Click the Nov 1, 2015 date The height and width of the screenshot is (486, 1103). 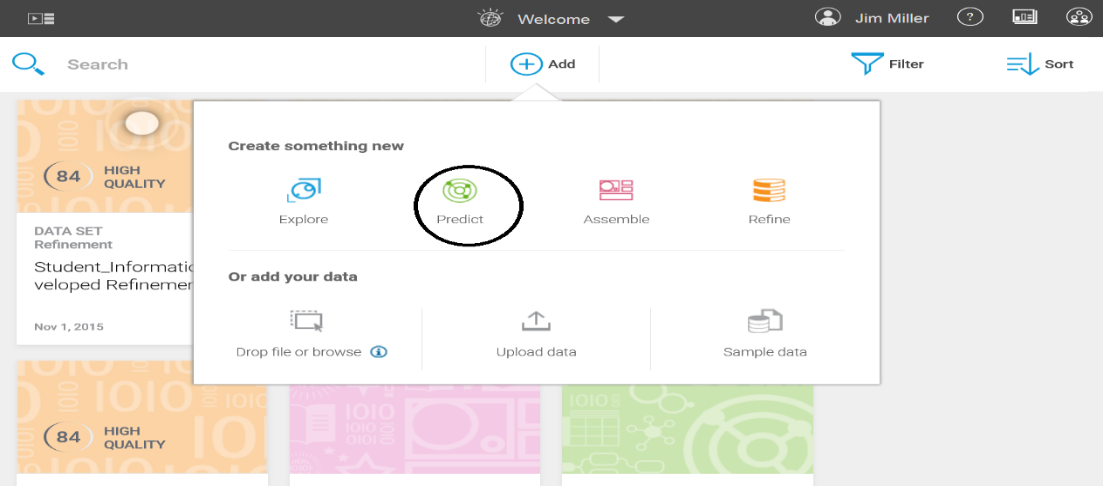pos(69,327)
